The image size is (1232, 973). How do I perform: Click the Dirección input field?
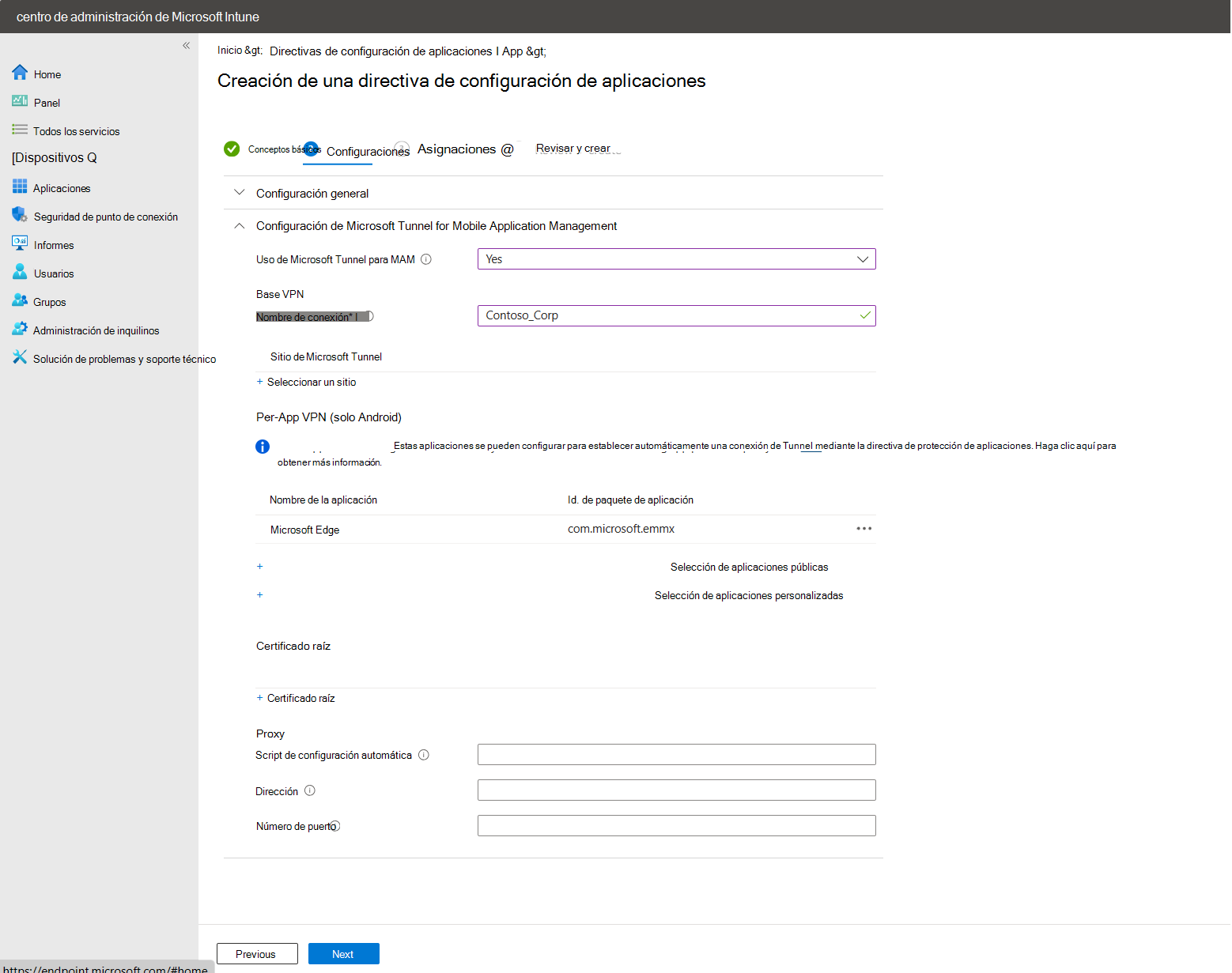677,790
